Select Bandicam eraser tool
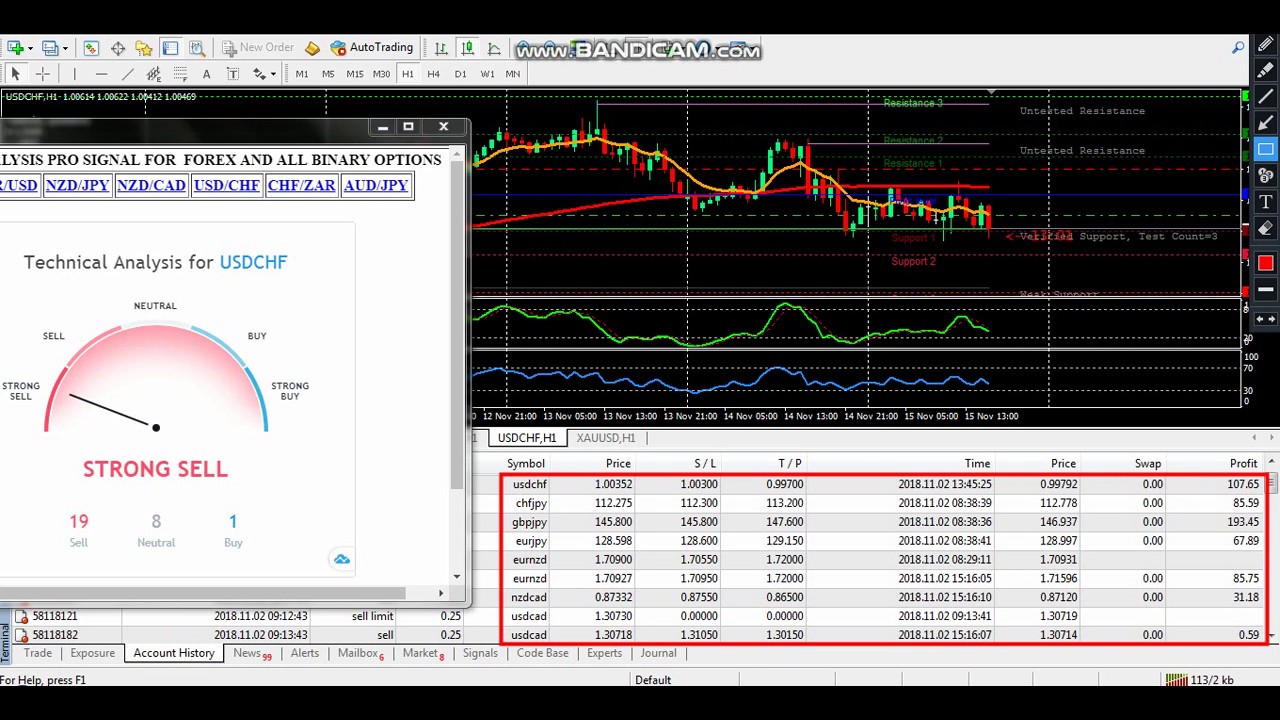The width and height of the screenshot is (1280, 720). (x=1266, y=229)
